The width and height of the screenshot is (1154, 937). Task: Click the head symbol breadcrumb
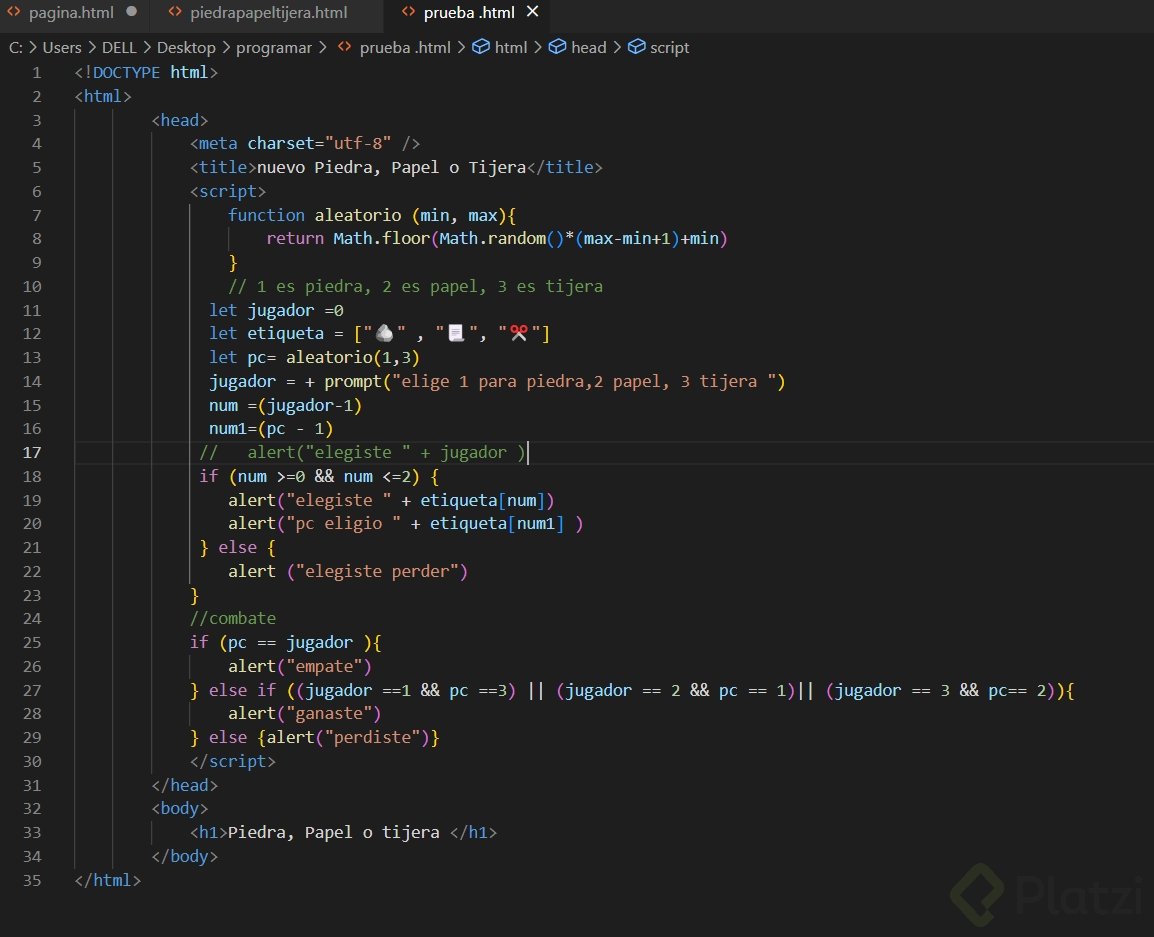tap(589, 48)
